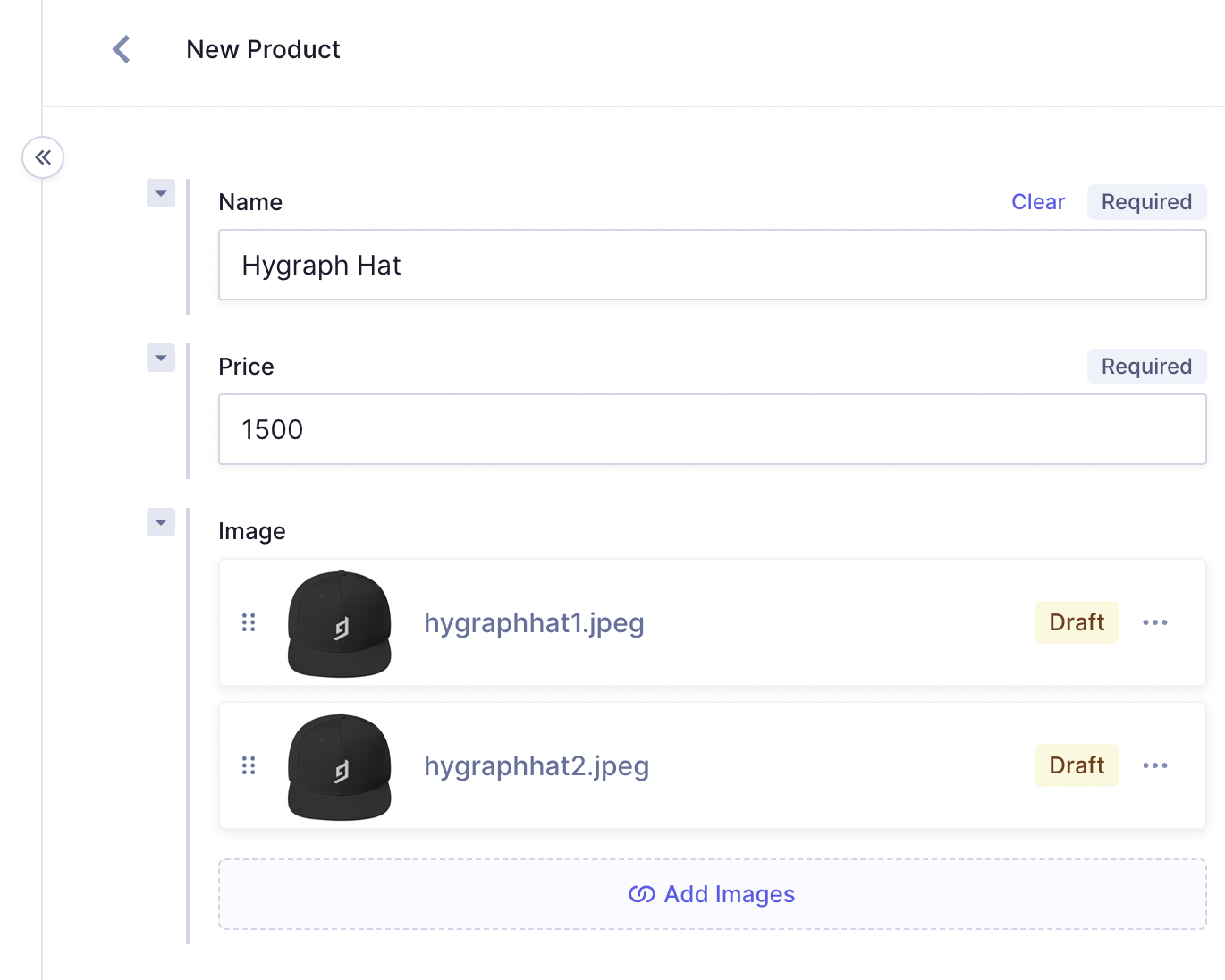
Task: Focus the Price input showing 1500
Action: (712, 429)
